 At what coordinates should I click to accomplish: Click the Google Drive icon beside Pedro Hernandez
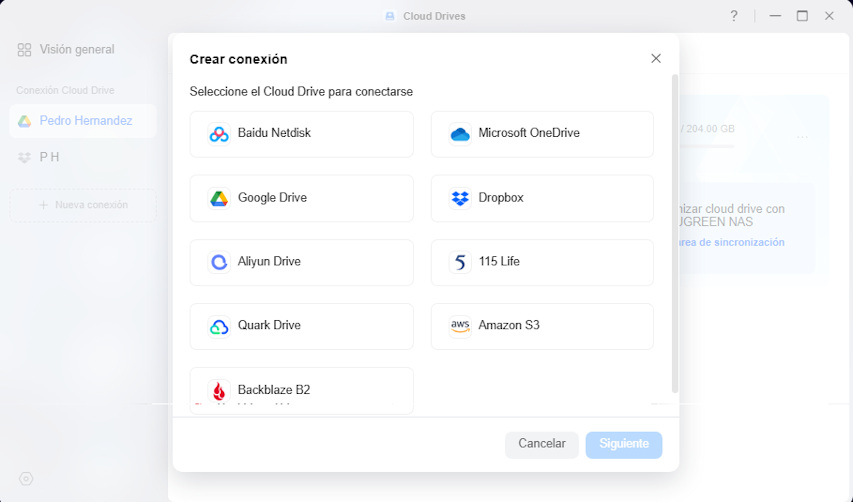pos(24,121)
